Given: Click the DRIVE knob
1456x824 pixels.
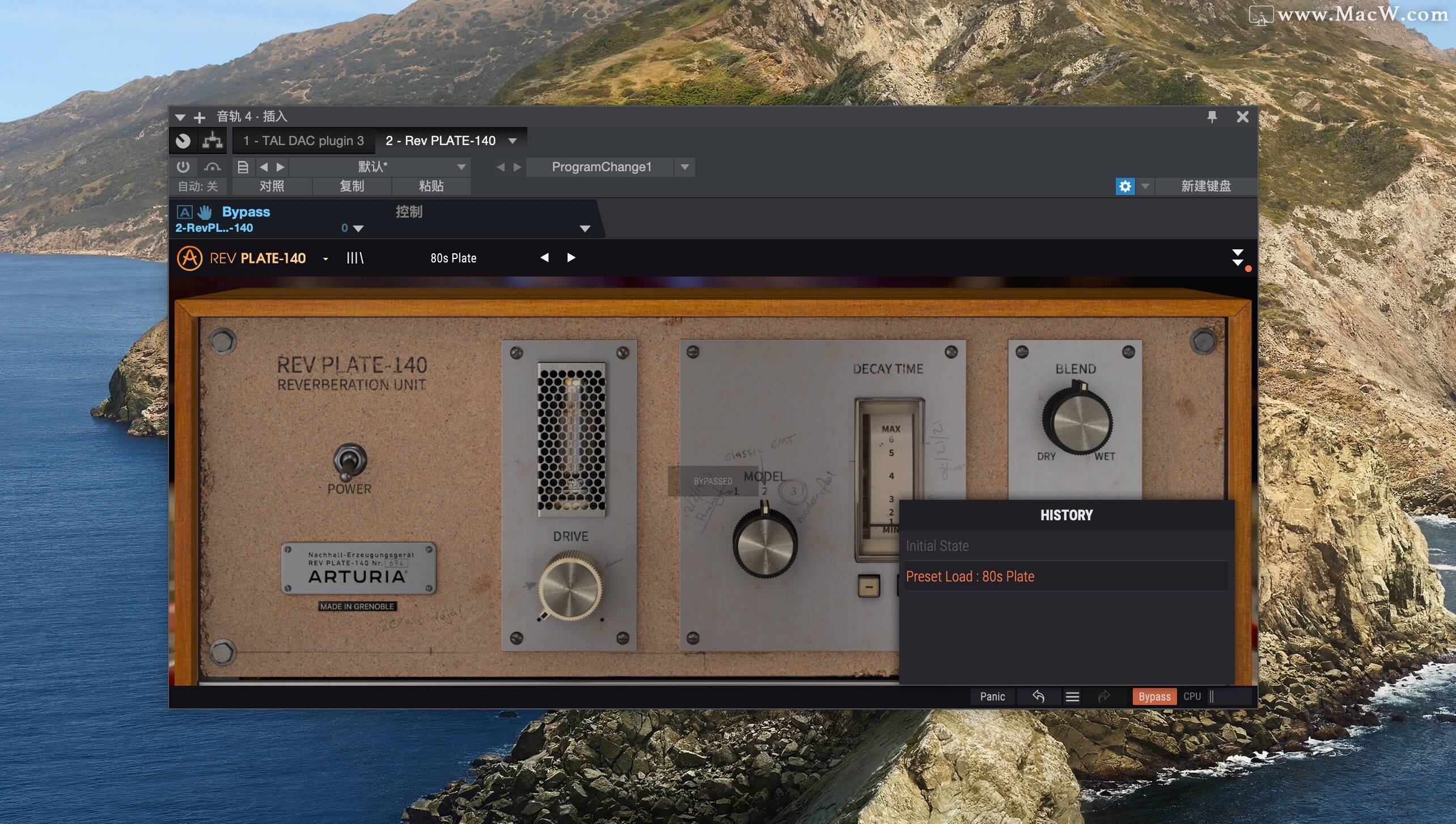Looking at the screenshot, I should 569,588.
